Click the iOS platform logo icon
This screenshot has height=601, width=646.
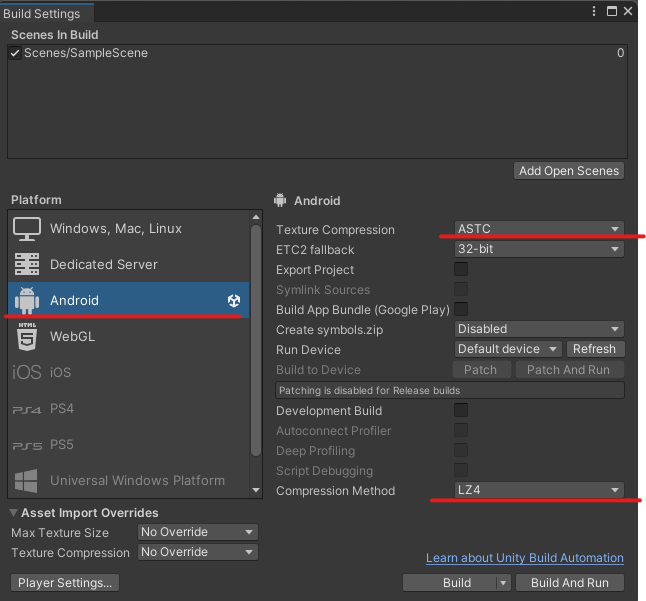(x=27, y=372)
